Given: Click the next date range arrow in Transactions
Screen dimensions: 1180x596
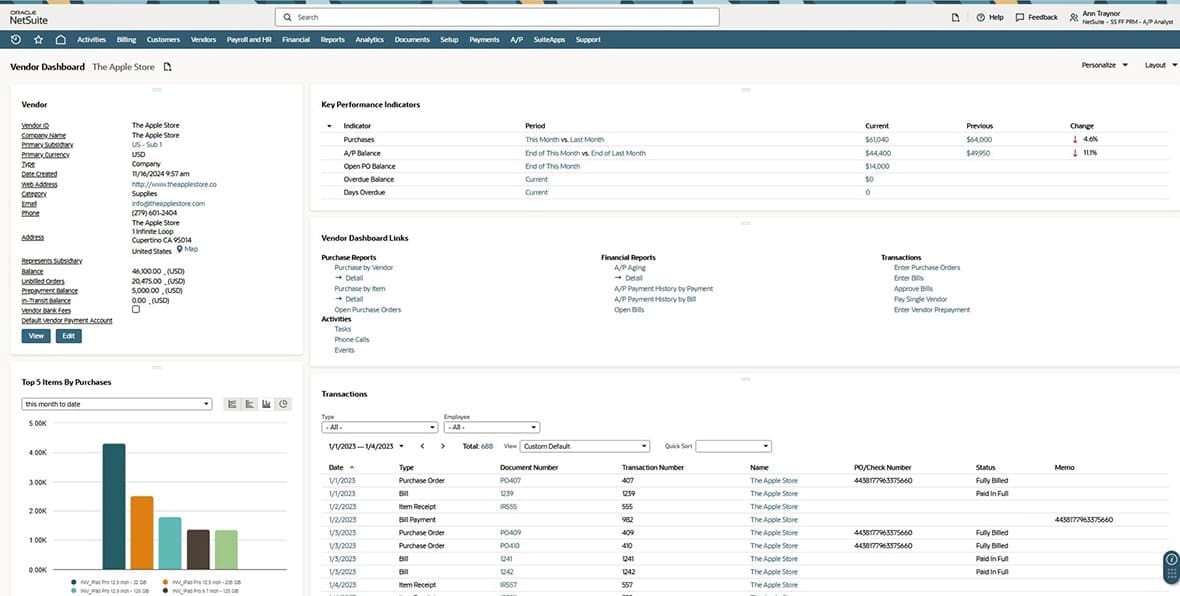Looking at the screenshot, I should [x=442, y=446].
